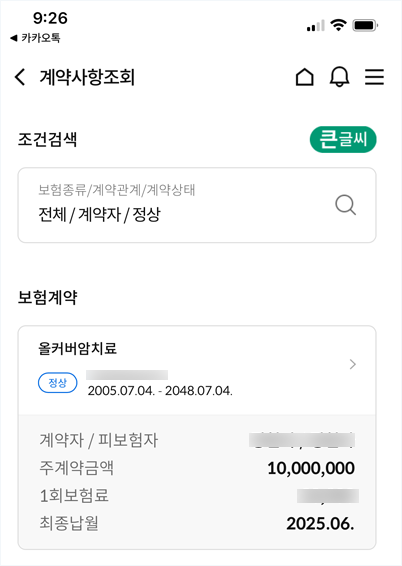This screenshot has width=402, height=566.
Task: Tap the contract period 2005.07.04. - 2048.07.04.
Action: pos(160,391)
